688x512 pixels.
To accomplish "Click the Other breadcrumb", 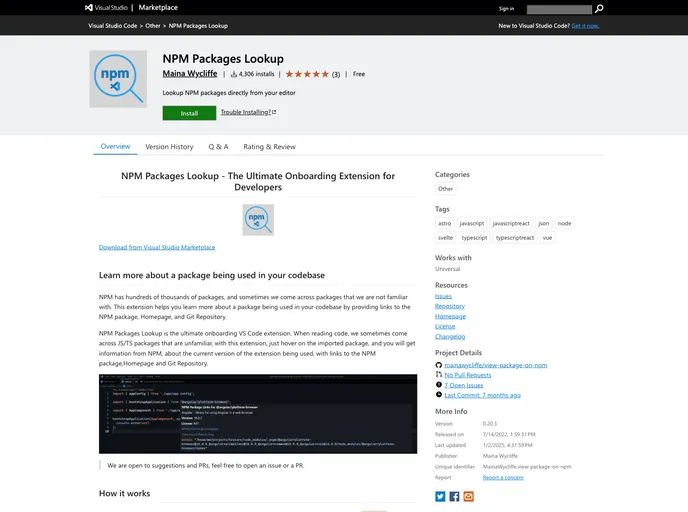I will (x=153, y=26).
